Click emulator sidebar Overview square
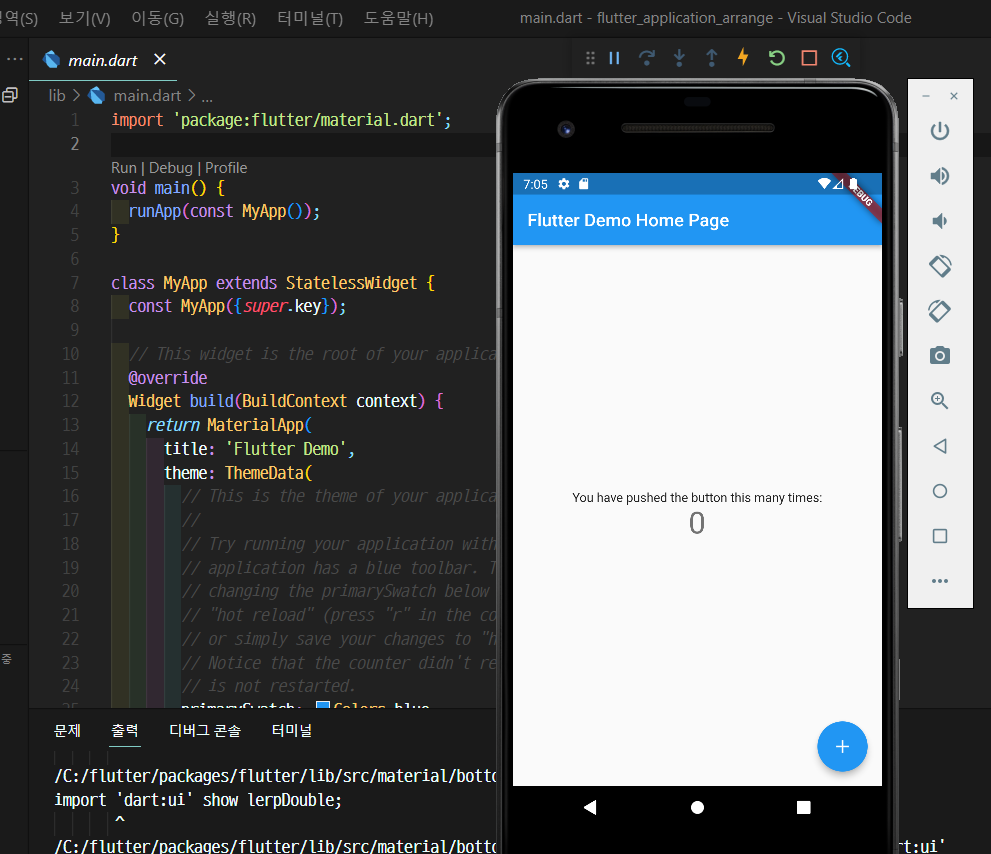This screenshot has width=991, height=854. [x=940, y=536]
